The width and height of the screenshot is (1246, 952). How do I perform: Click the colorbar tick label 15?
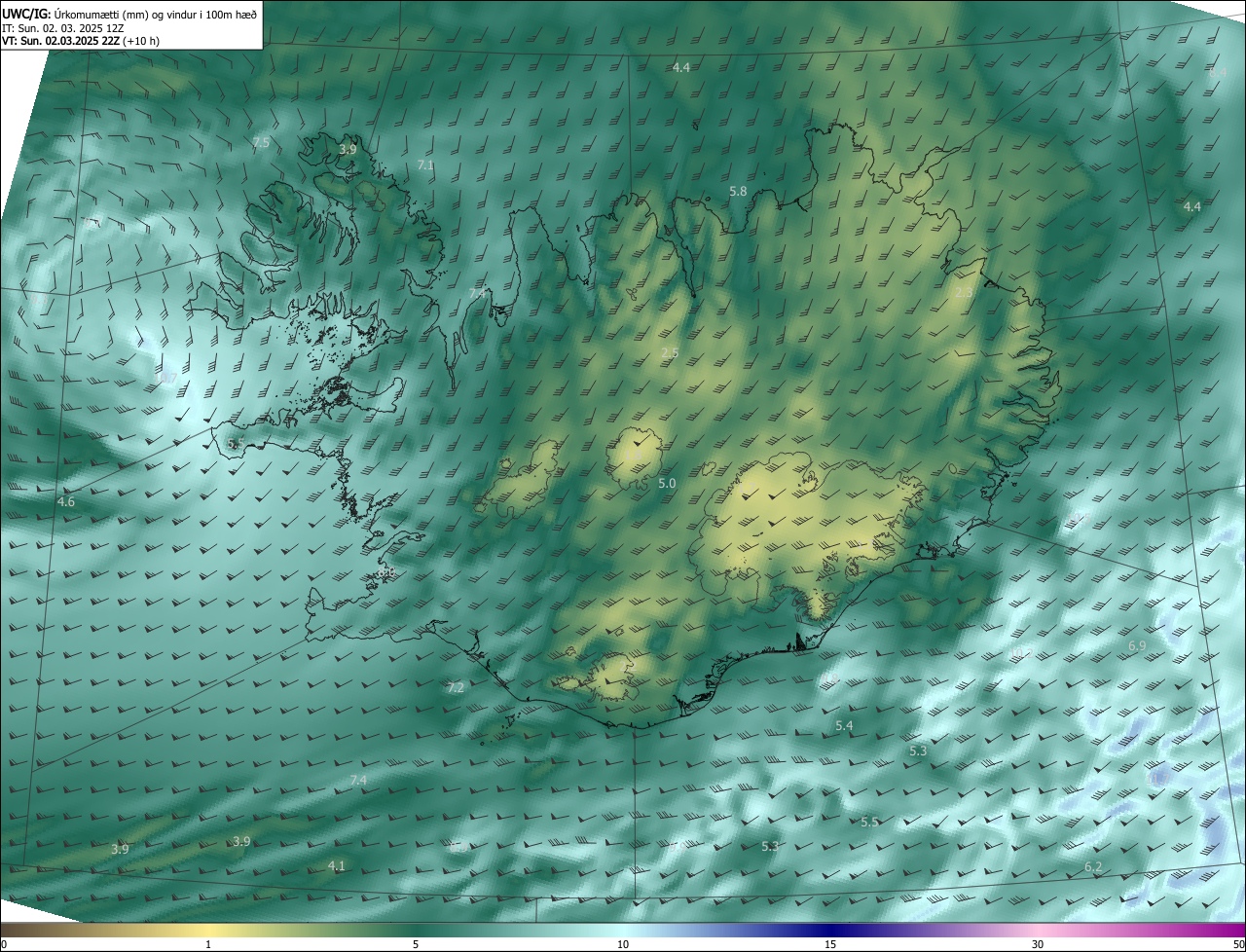point(830,945)
